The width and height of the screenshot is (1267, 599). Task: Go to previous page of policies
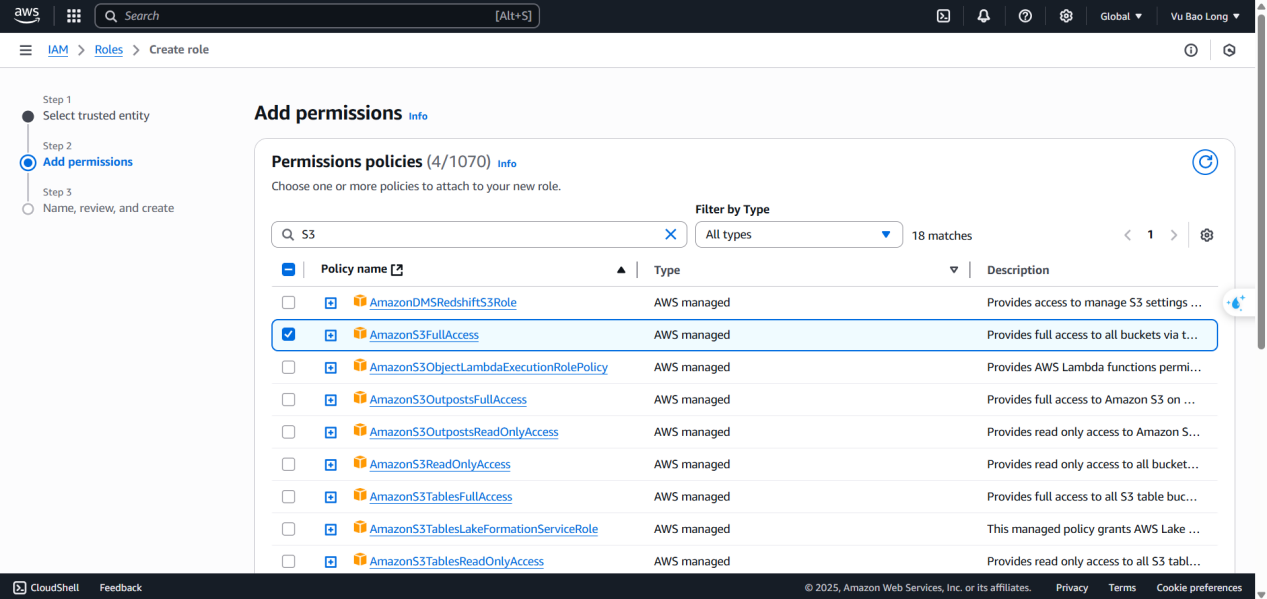click(x=1128, y=235)
